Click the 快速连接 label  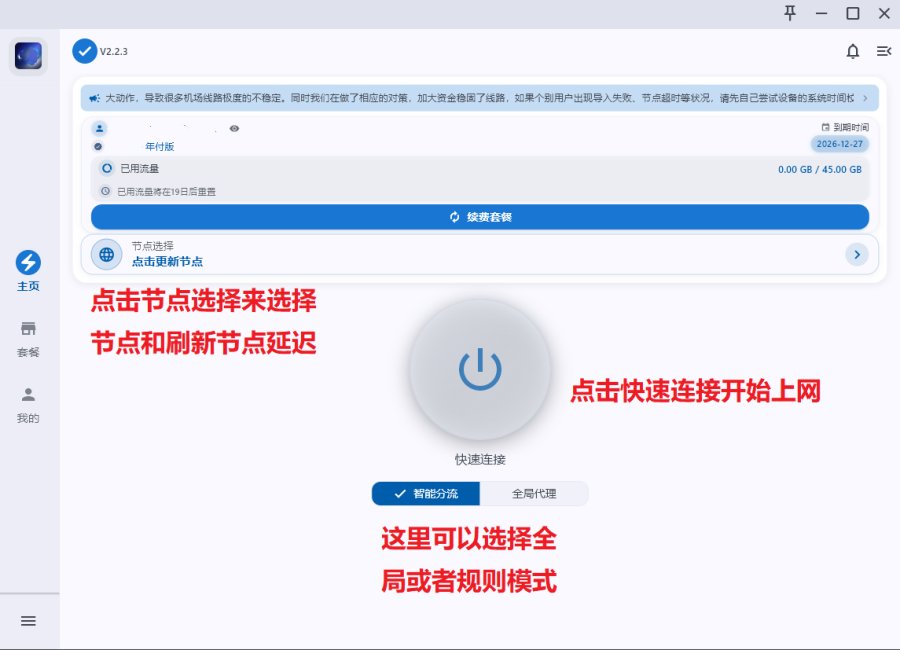tap(480, 459)
